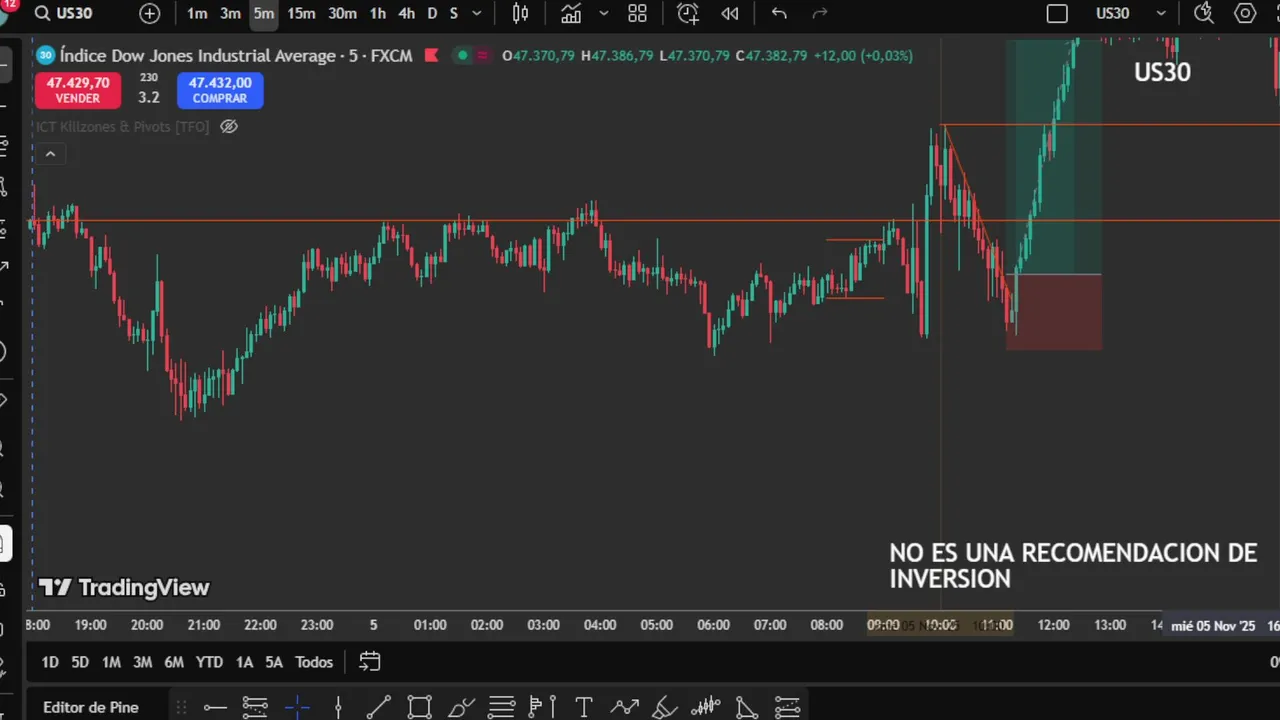
Task: Click the US30 layout name in toolbar
Action: [x=1112, y=13]
